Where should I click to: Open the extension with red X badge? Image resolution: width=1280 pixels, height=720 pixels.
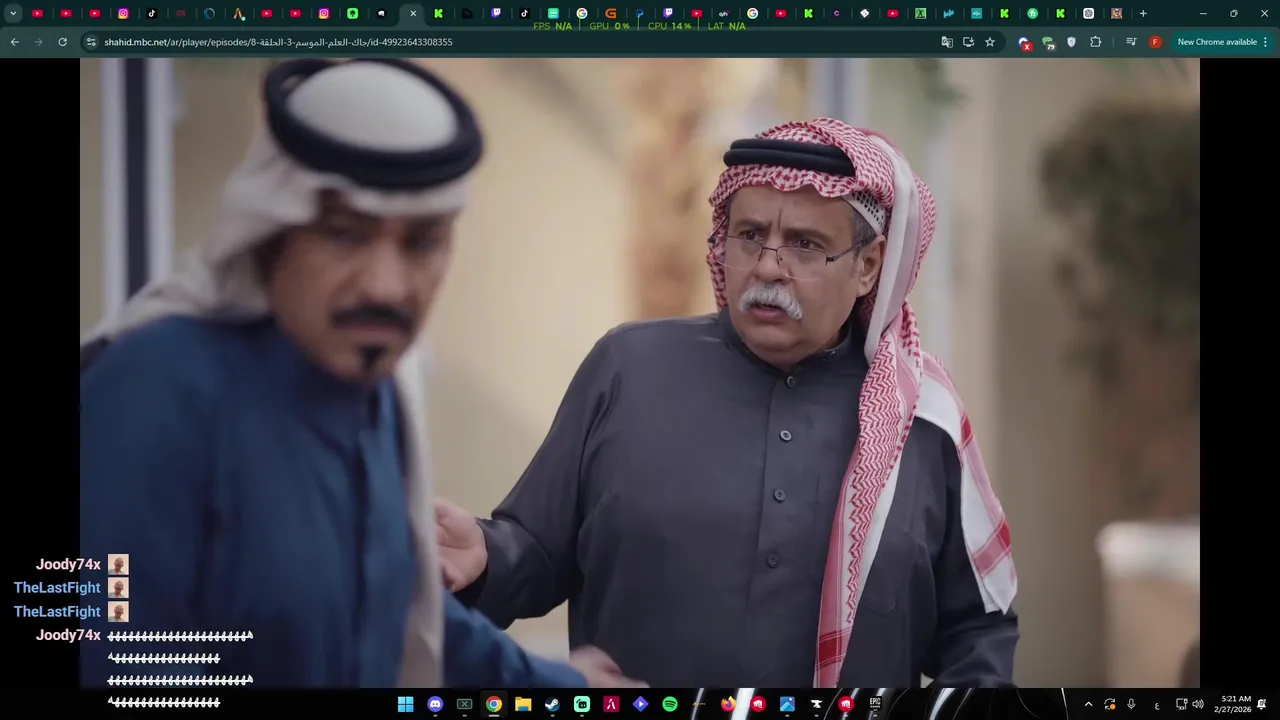(x=1024, y=43)
